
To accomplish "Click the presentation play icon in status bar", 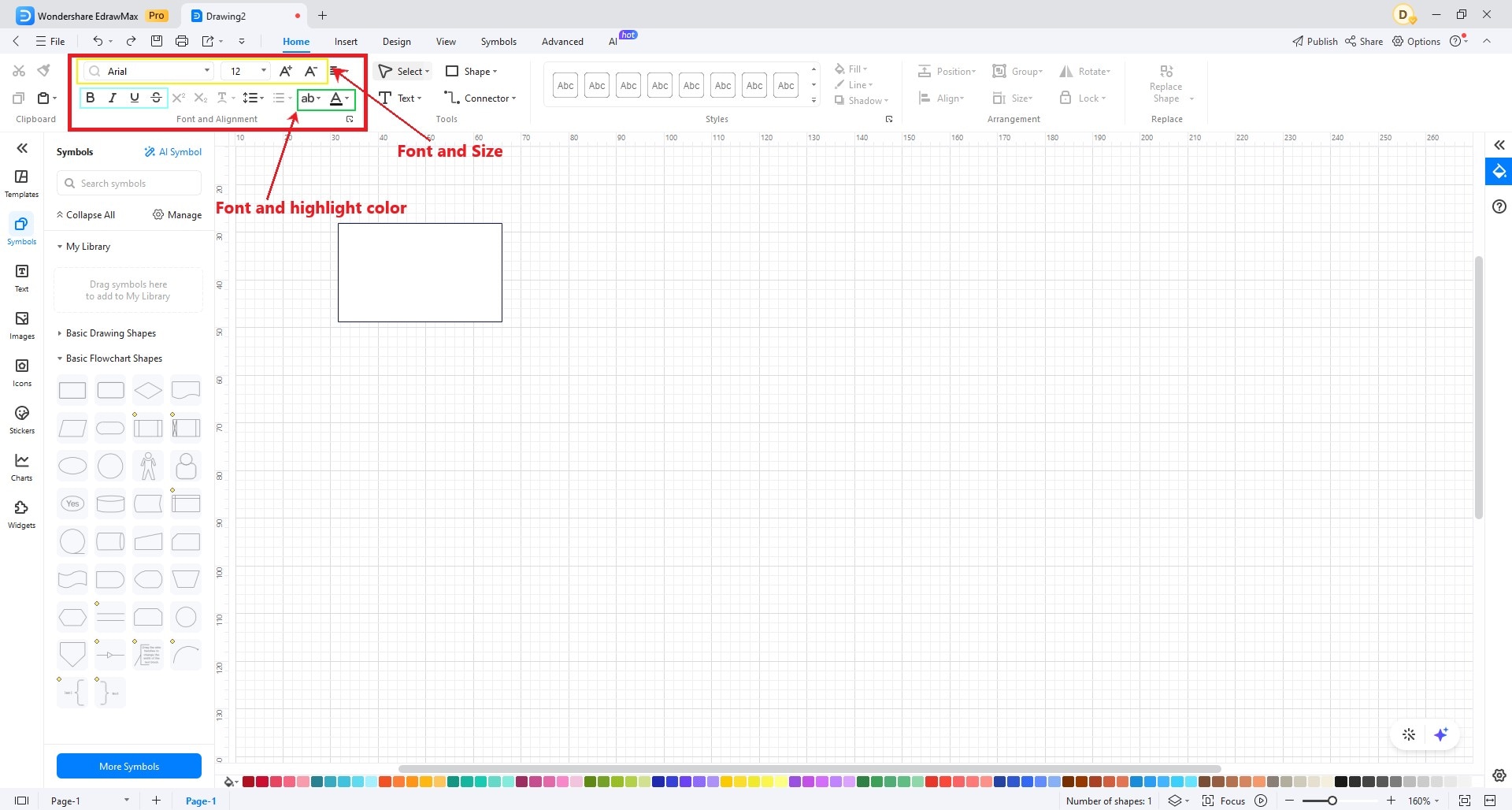I will (x=1262, y=801).
